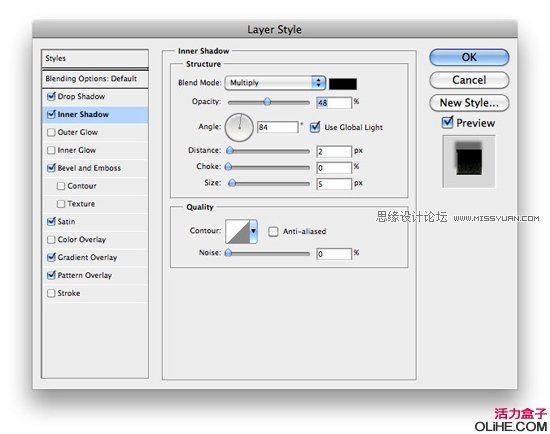Viewport: 550px width, 434px height.
Task: Enable the Stroke checkbox
Action: [51, 293]
